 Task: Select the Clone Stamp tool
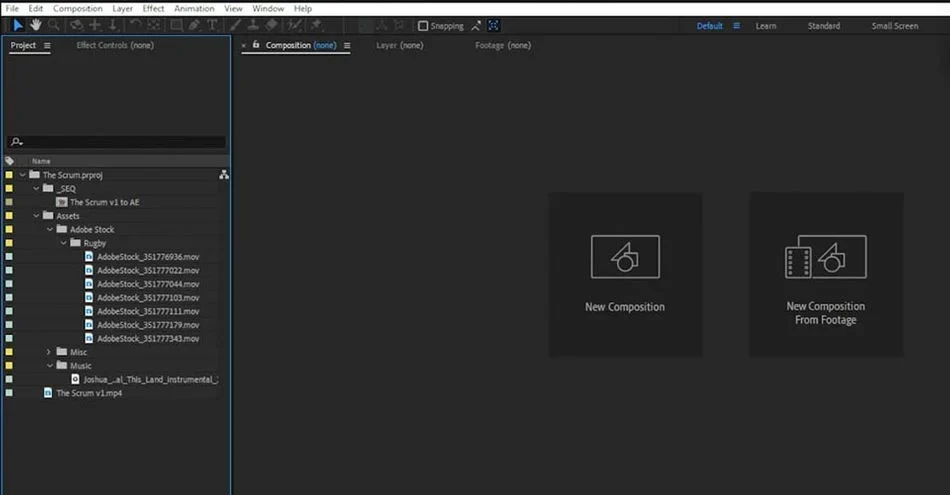coord(253,25)
